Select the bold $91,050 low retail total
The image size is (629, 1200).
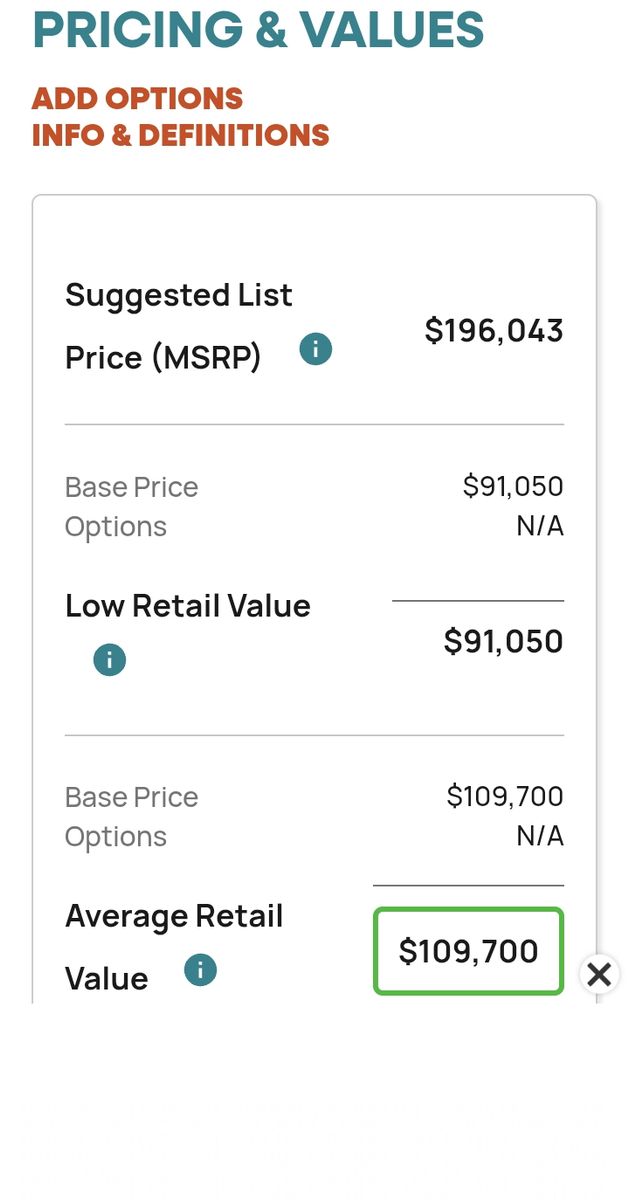click(x=504, y=641)
